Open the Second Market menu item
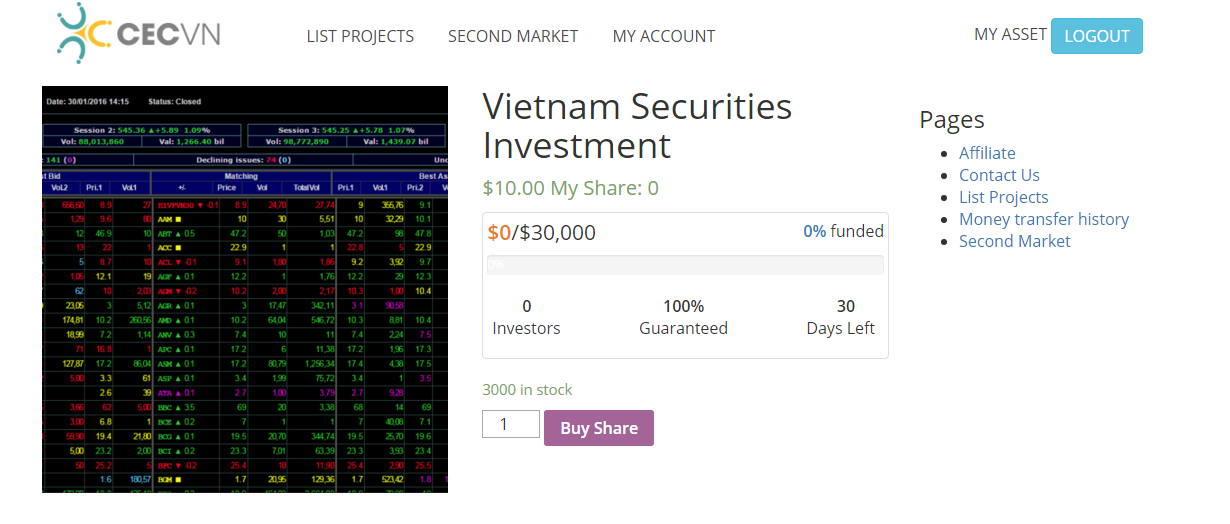 click(513, 36)
